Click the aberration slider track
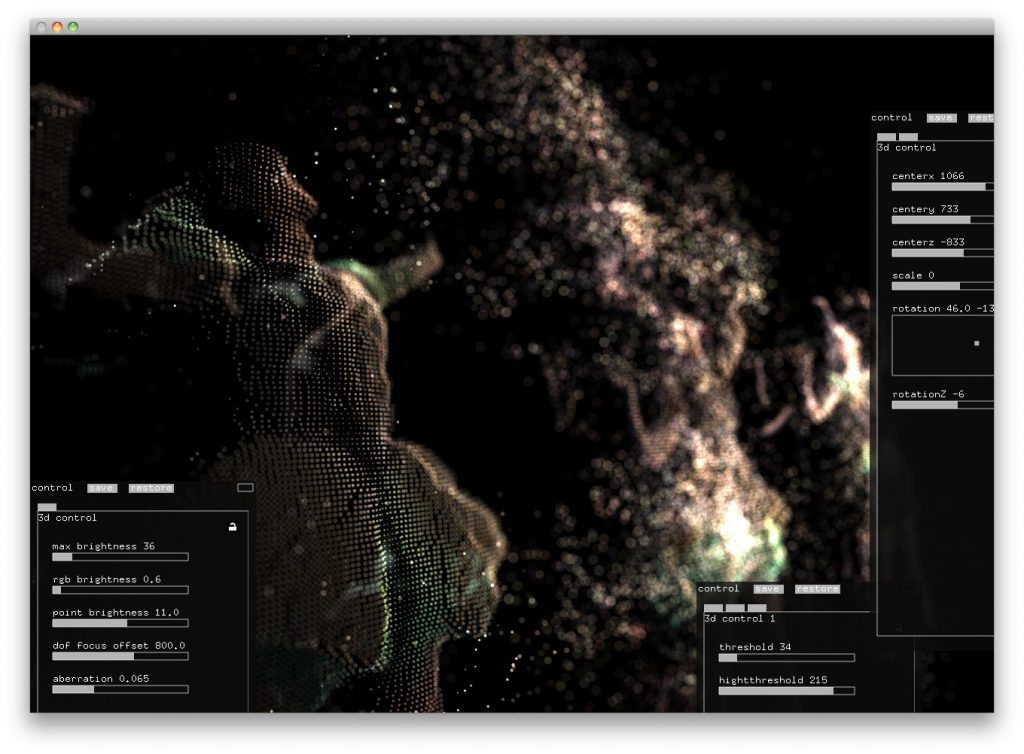This screenshot has width=1024, height=754. [x=120, y=689]
